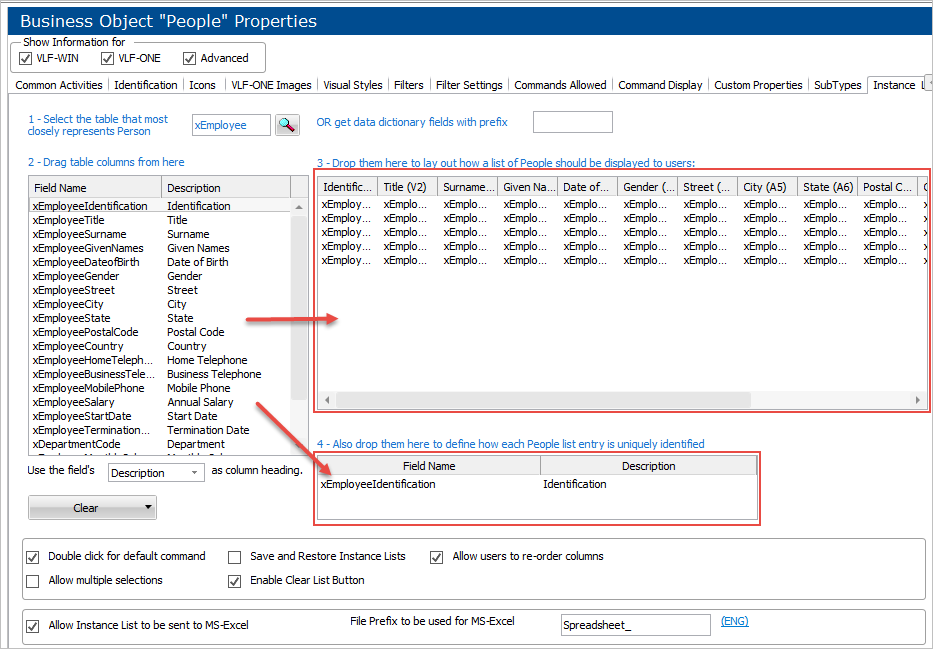Viewport: 933px width, 649px height.
Task: Open the Custom Properties tab
Action: click(x=758, y=85)
